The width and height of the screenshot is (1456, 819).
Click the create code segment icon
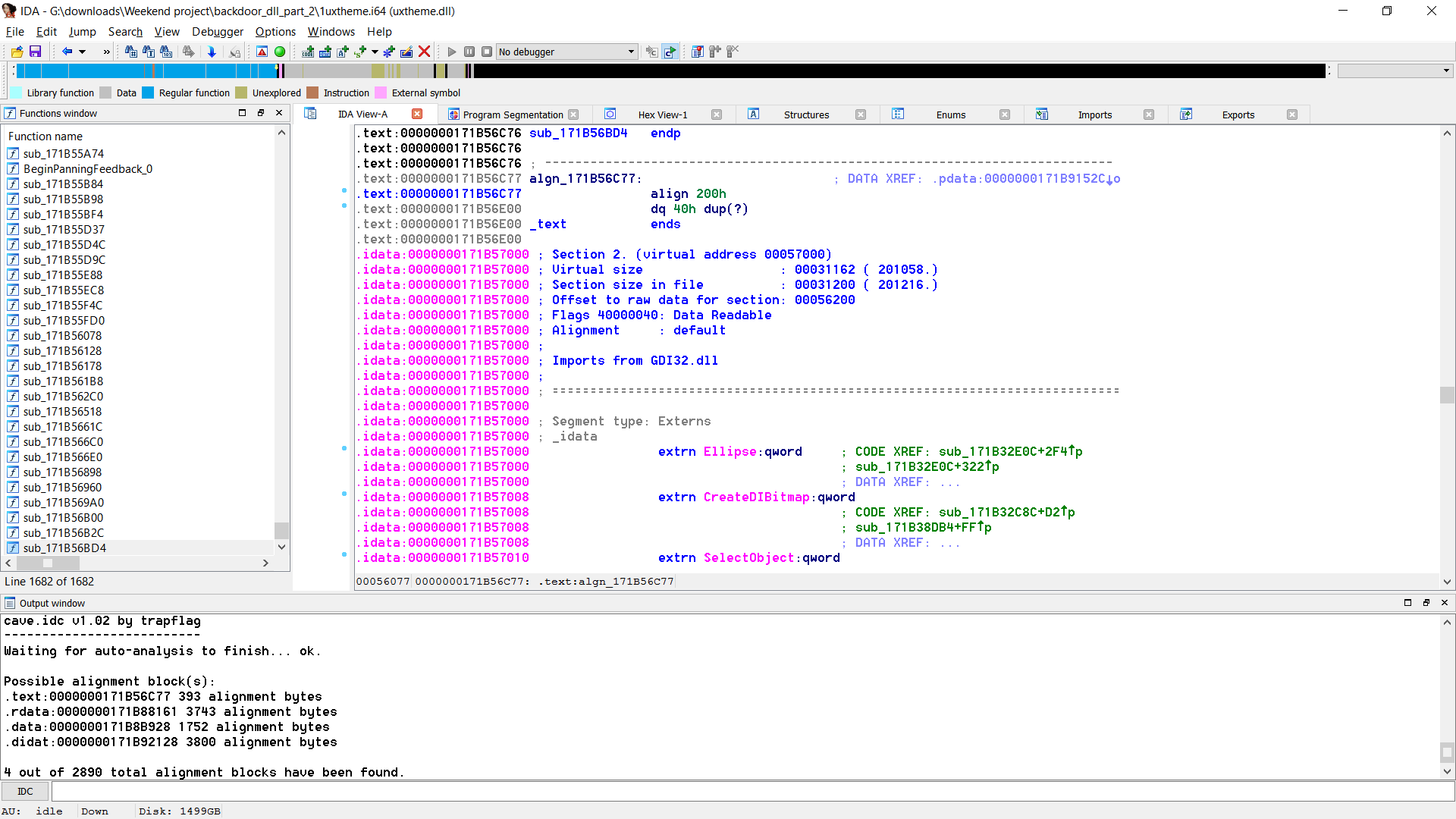coord(308,52)
